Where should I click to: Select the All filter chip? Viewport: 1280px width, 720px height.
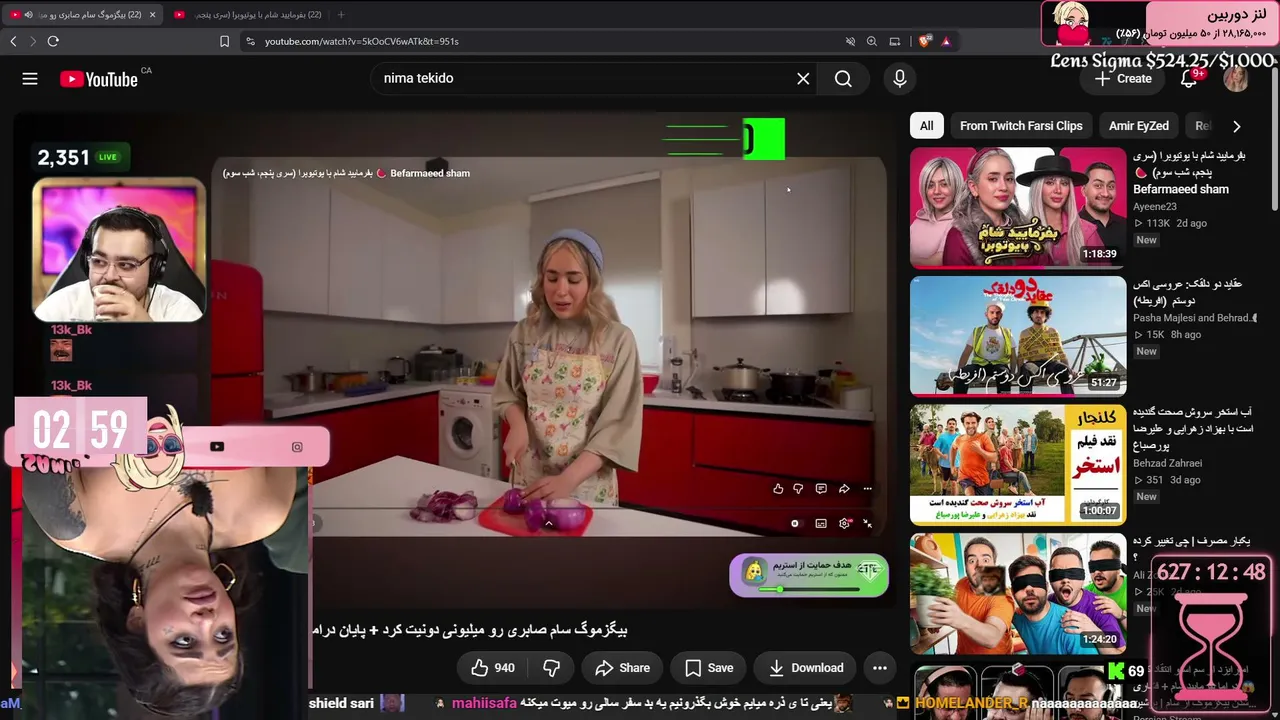(x=927, y=126)
